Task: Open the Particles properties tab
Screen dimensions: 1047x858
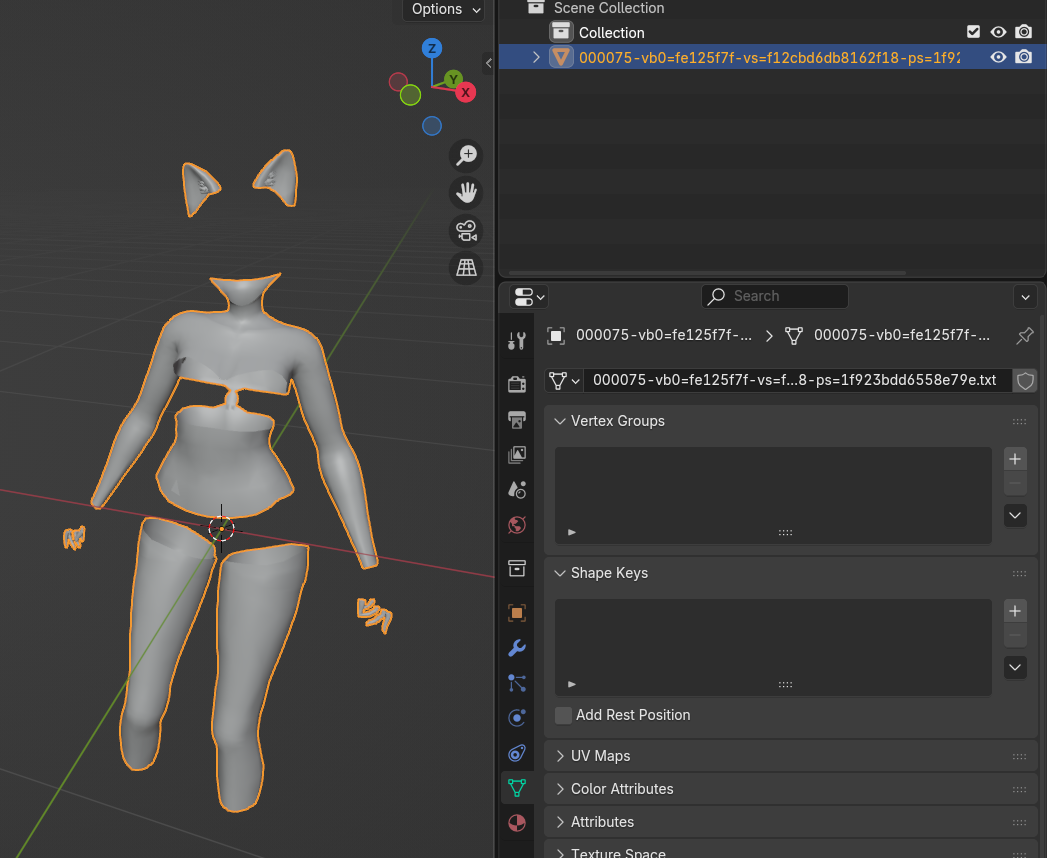Action: pos(517,683)
